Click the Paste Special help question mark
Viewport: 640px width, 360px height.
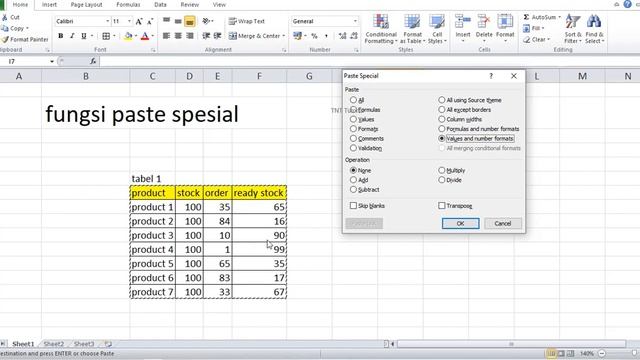pos(491,76)
